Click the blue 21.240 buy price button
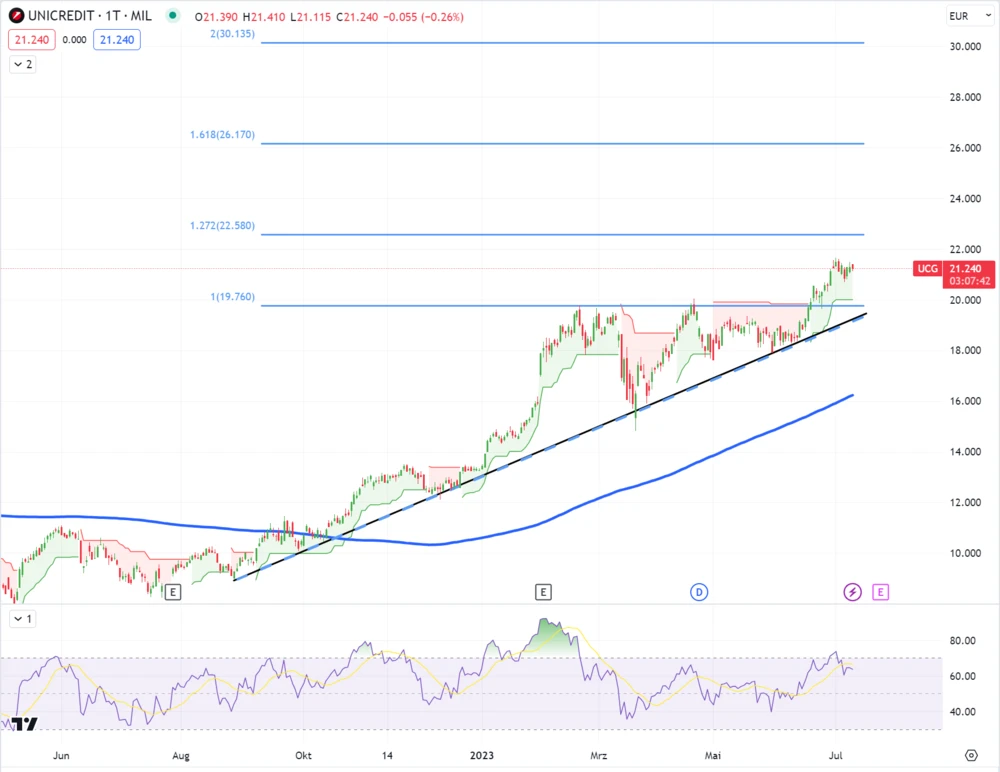The image size is (1000, 772). click(x=117, y=40)
